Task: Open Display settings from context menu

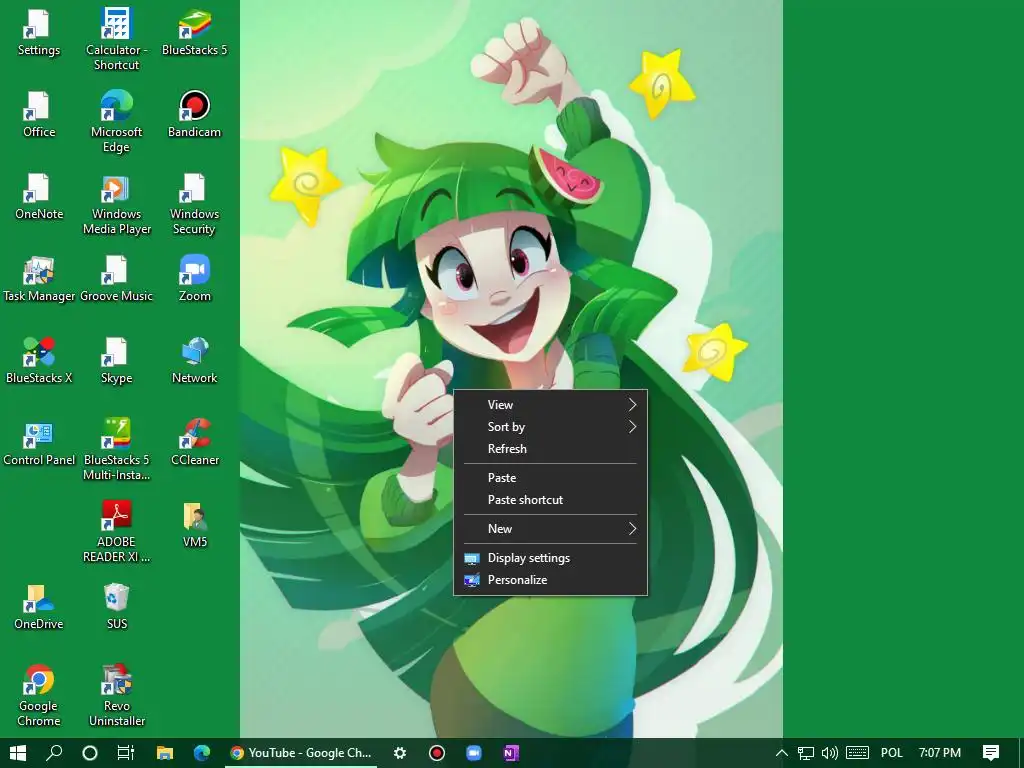Action: 551,558
